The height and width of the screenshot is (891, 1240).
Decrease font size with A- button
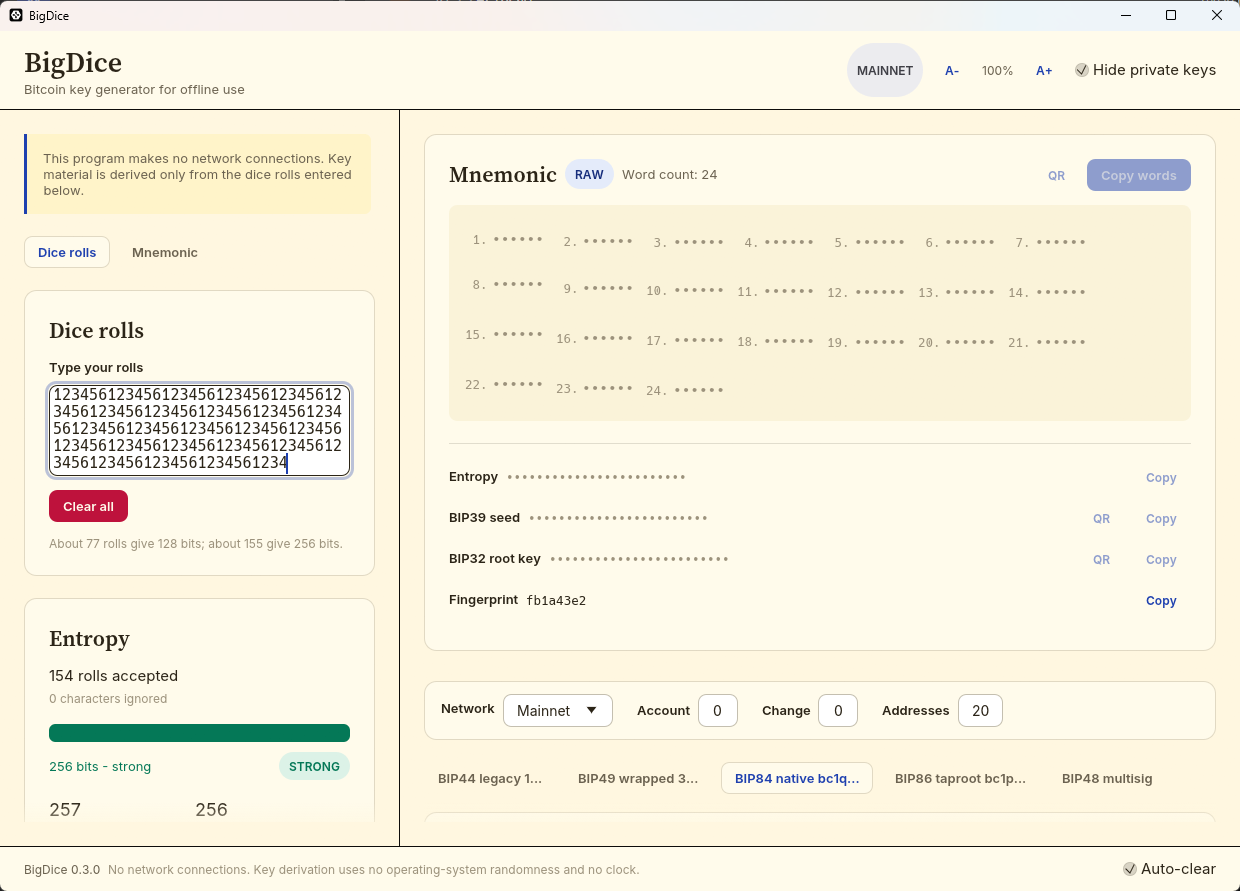click(x=952, y=70)
